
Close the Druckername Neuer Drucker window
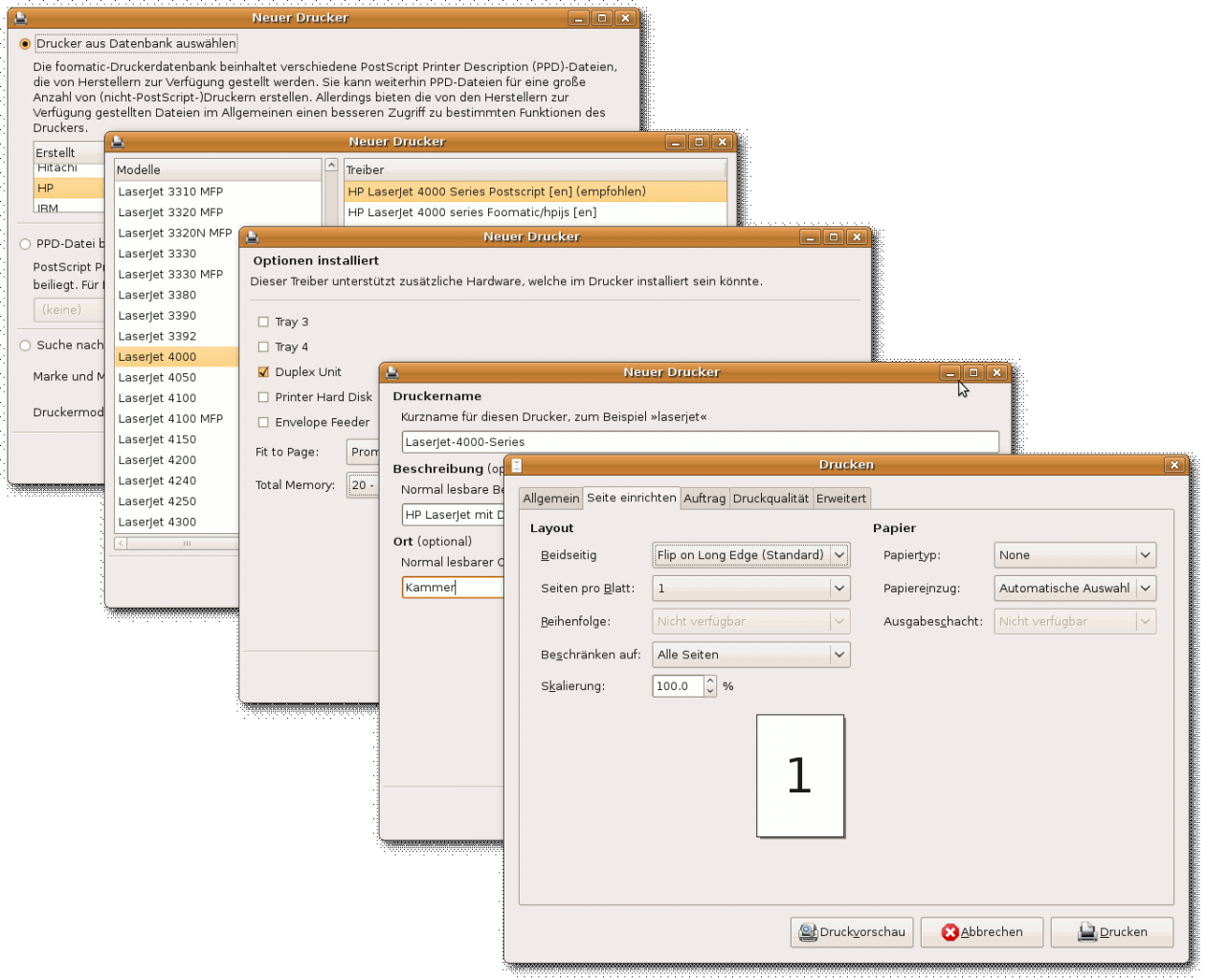(x=996, y=372)
